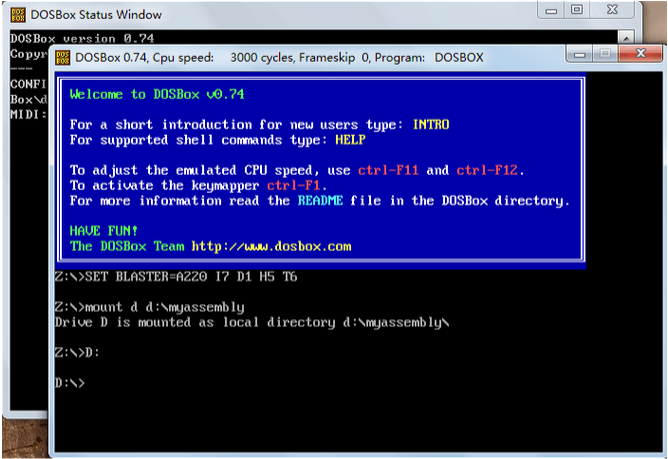Screen dimensions: 668x459
Task: Click the Status Window scrollbar up arrow
Action: [x=626, y=38]
